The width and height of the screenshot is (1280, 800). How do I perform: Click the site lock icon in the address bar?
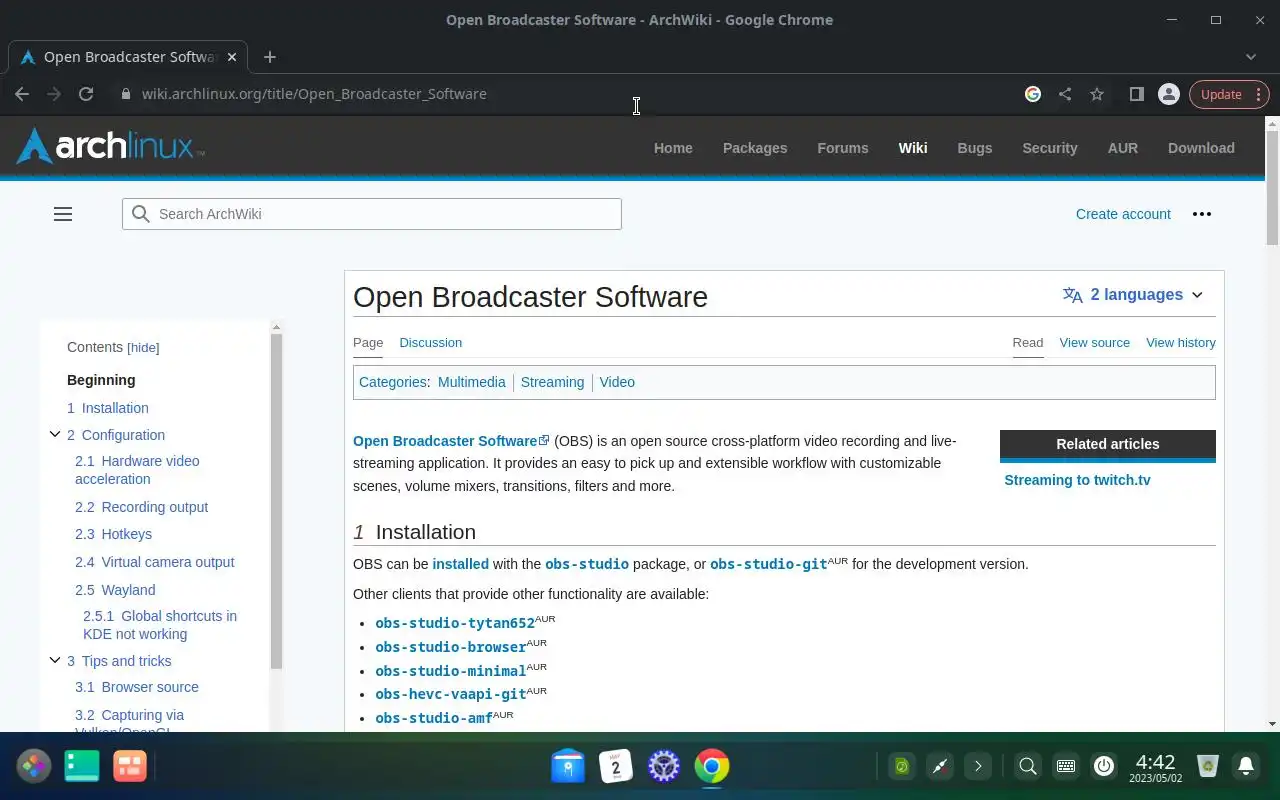pos(125,94)
